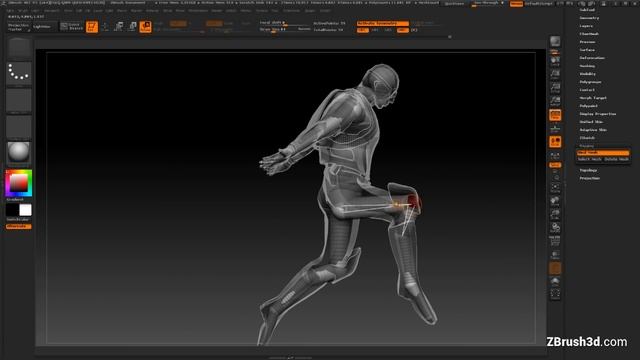Open the Dots stroke type thumbnail
Image resolution: width=640 pixels, height=360 pixels.
coord(19,73)
